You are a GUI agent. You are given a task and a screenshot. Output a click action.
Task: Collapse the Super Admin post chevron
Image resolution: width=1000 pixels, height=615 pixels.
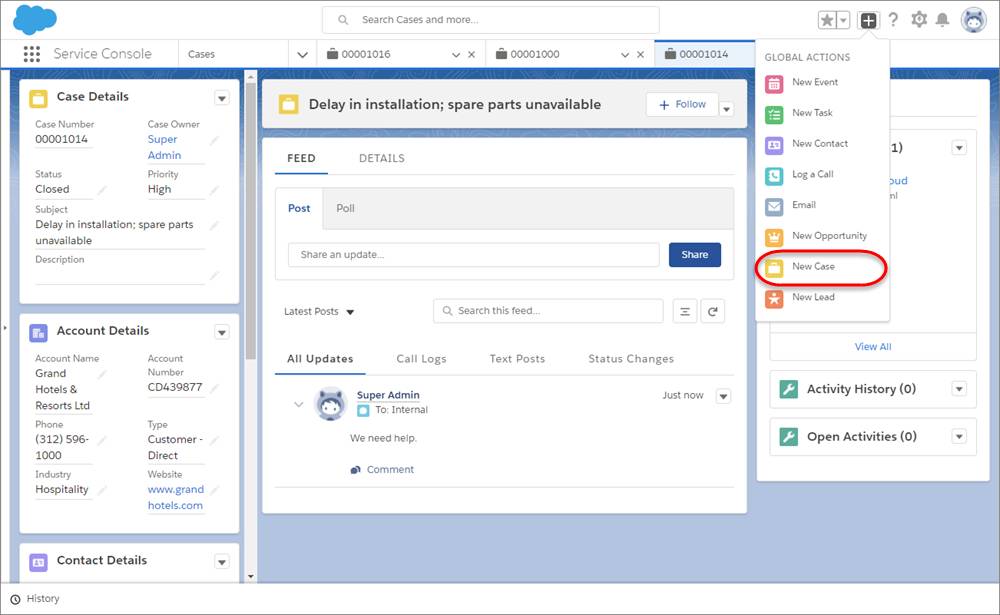click(x=298, y=404)
